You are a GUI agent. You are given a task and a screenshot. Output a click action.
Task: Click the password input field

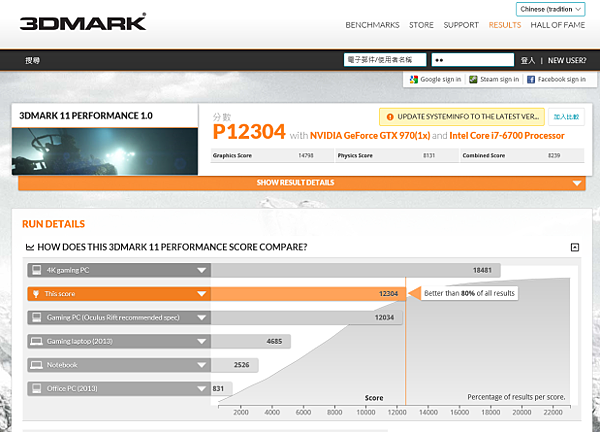pos(473,60)
